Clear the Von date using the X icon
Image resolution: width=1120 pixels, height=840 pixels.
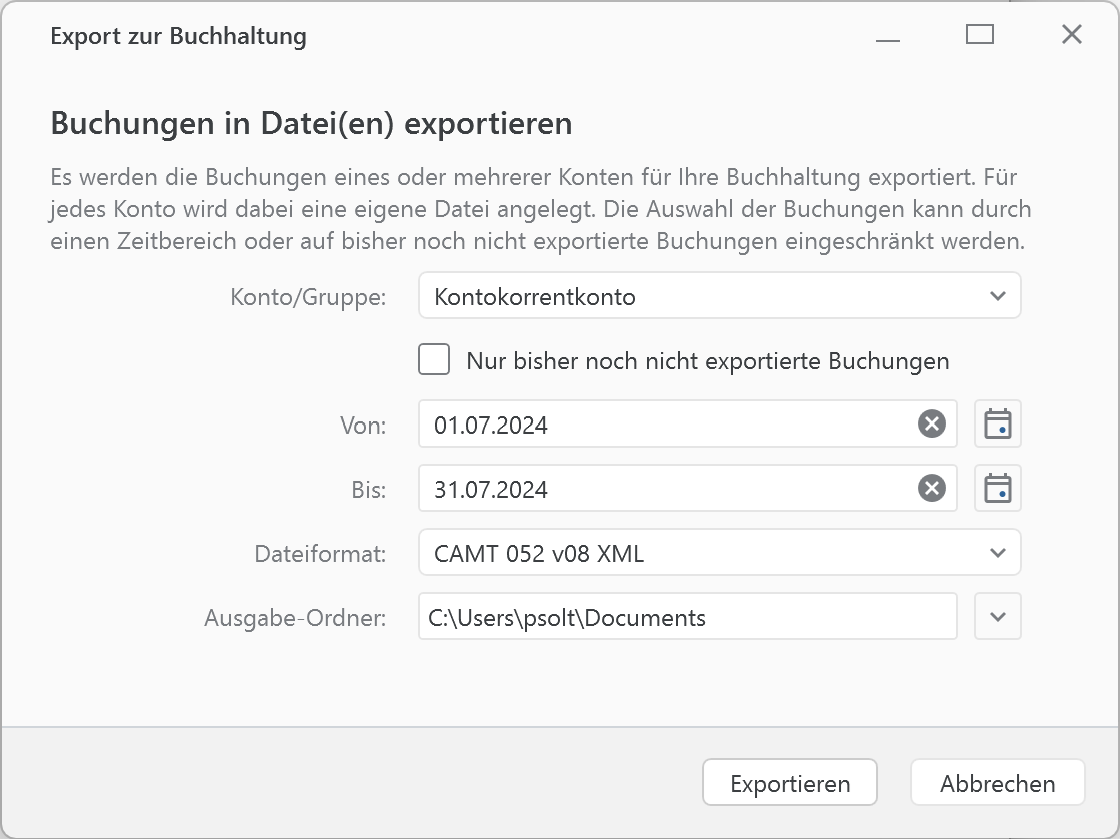(x=932, y=424)
